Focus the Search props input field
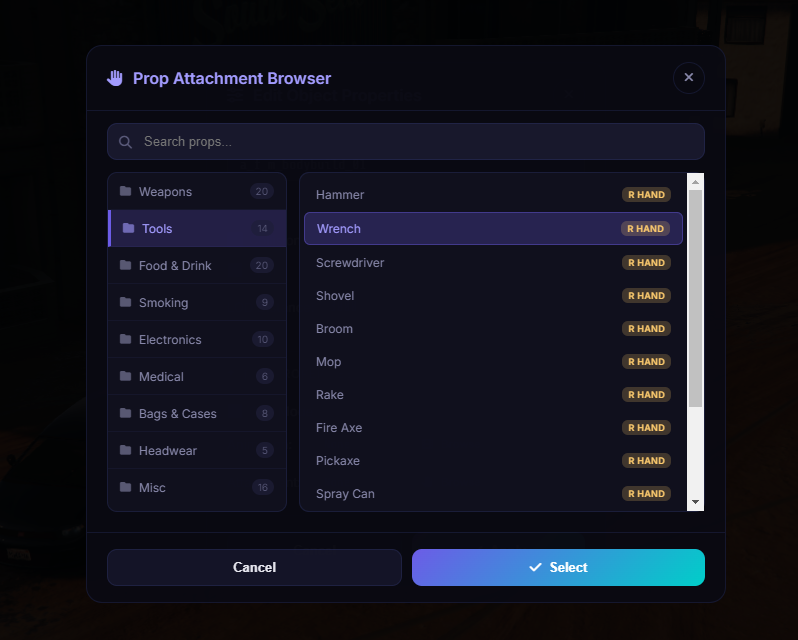 pos(406,141)
